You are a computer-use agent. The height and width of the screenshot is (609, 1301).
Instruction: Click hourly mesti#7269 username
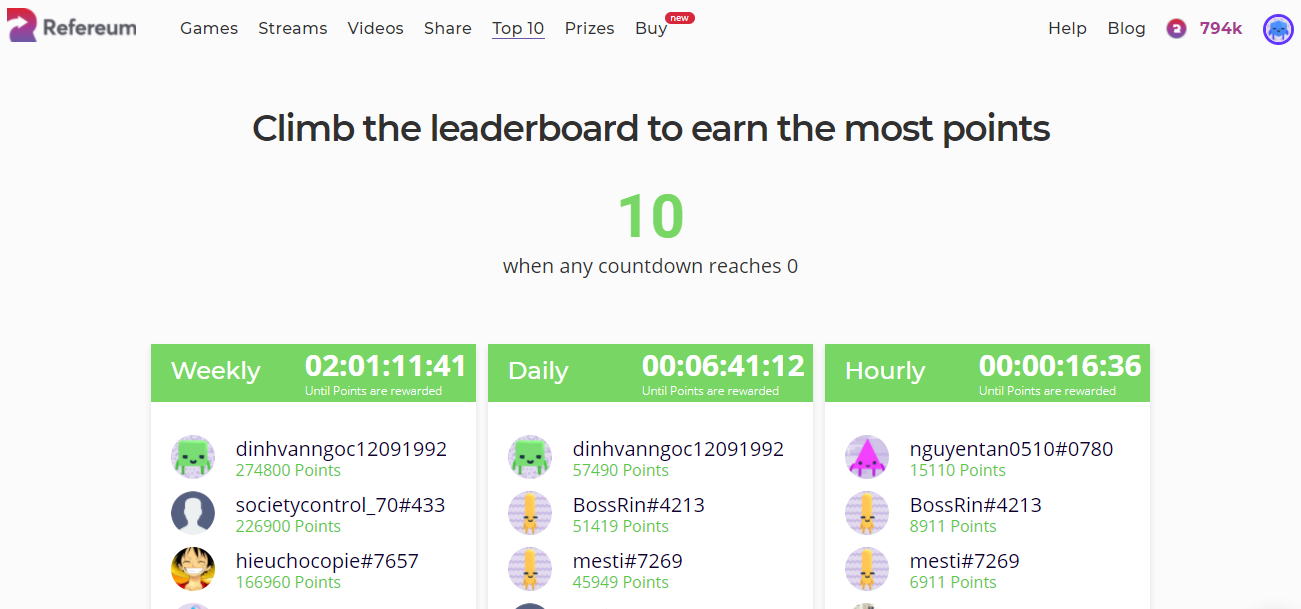965,561
